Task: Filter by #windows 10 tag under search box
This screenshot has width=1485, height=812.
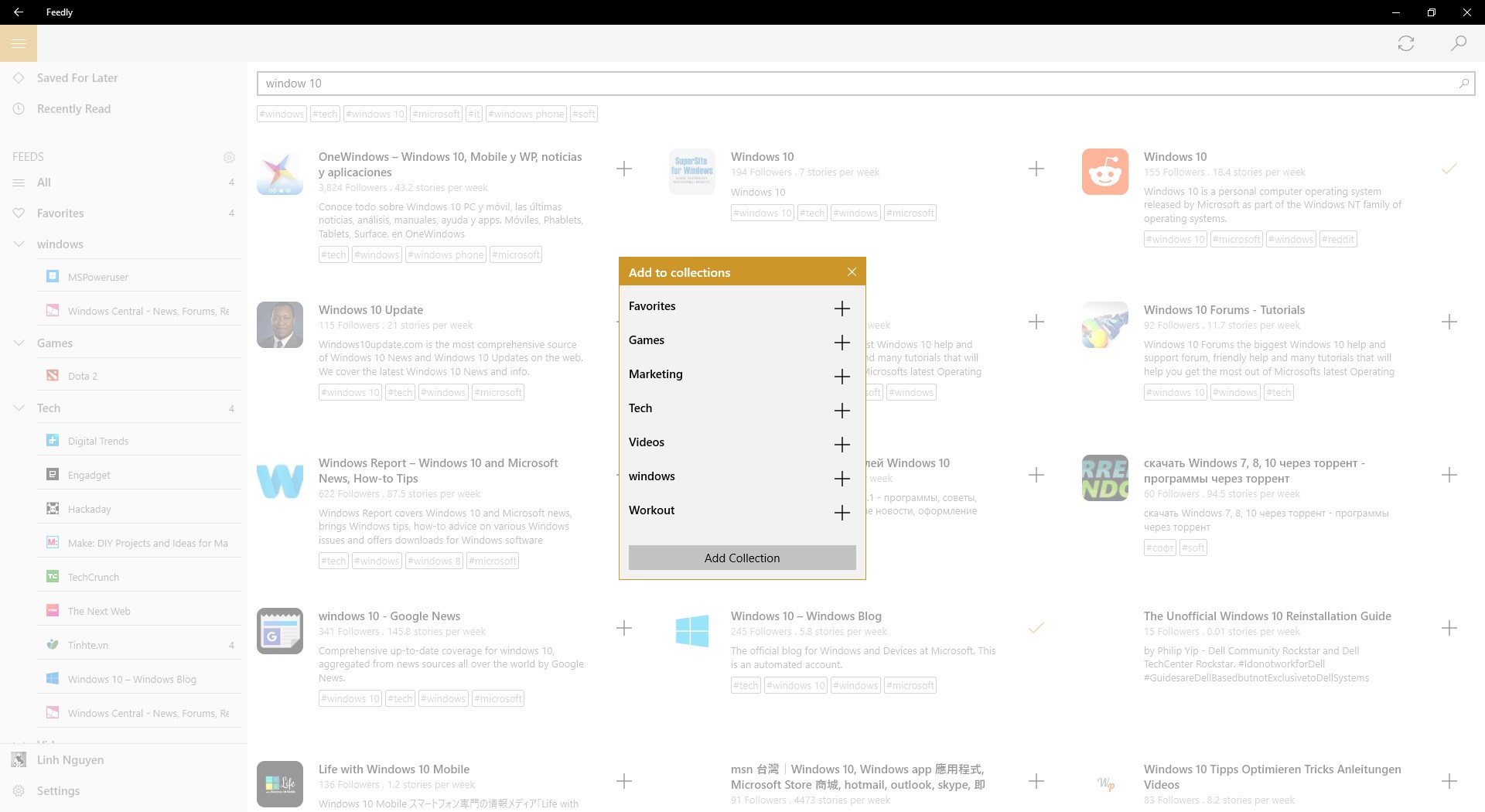Action: (x=375, y=114)
